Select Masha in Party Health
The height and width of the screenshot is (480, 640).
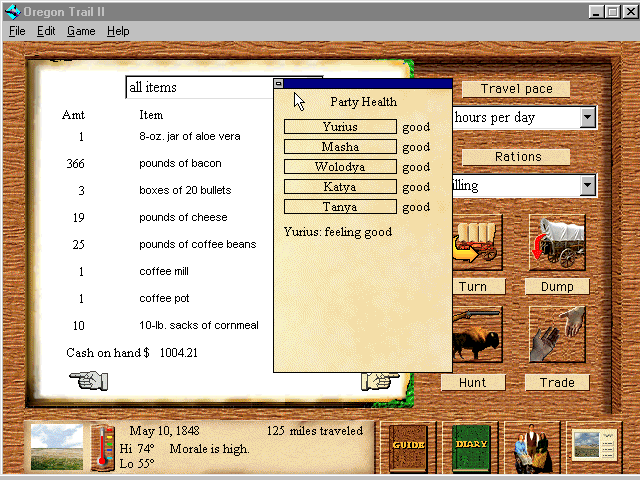click(x=340, y=147)
